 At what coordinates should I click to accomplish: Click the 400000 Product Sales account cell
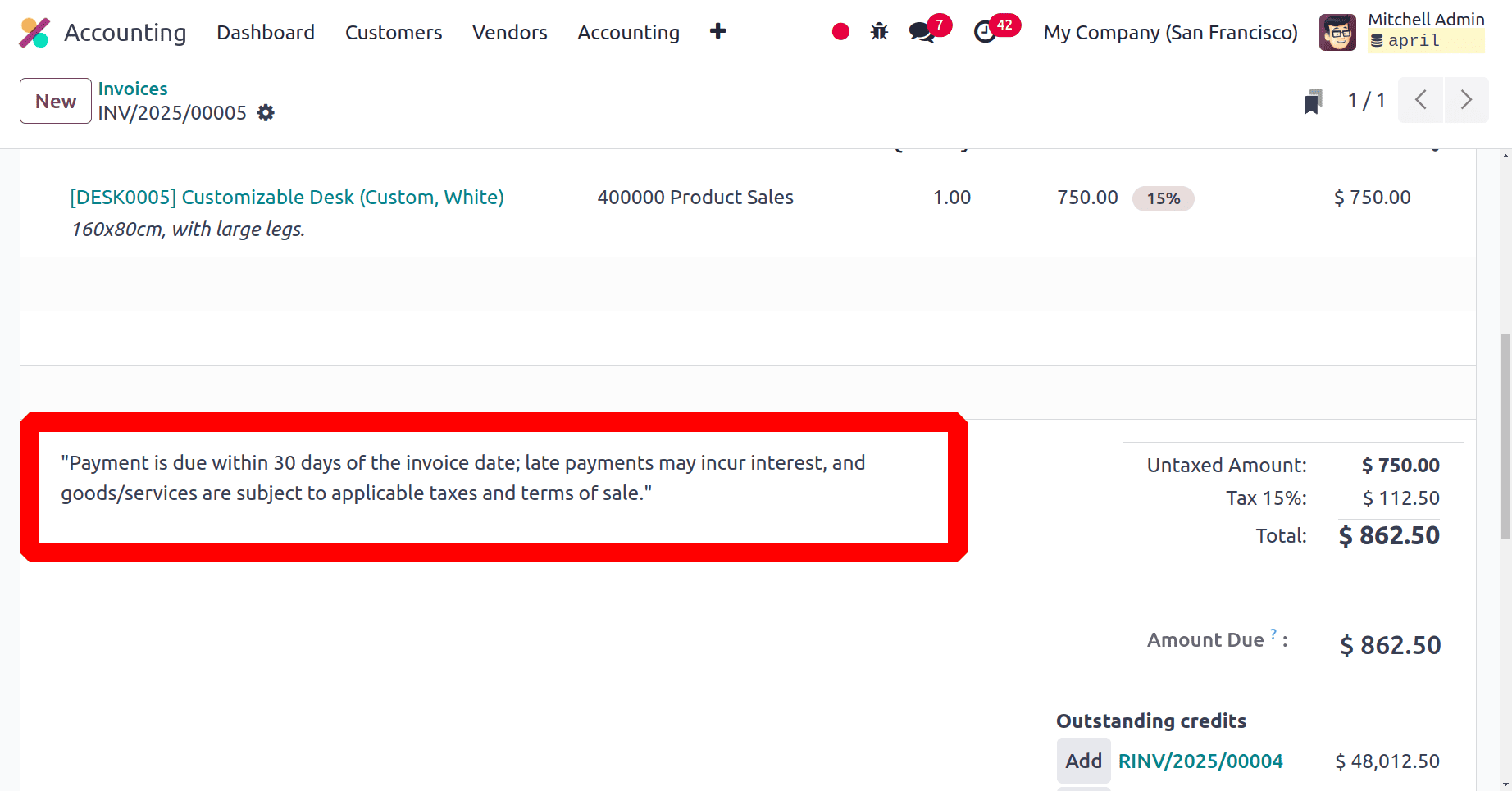pos(695,198)
